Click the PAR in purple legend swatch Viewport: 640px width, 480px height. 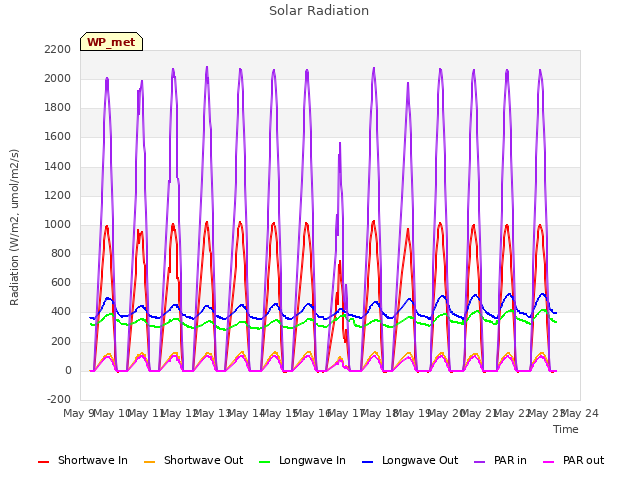point(480,462)
